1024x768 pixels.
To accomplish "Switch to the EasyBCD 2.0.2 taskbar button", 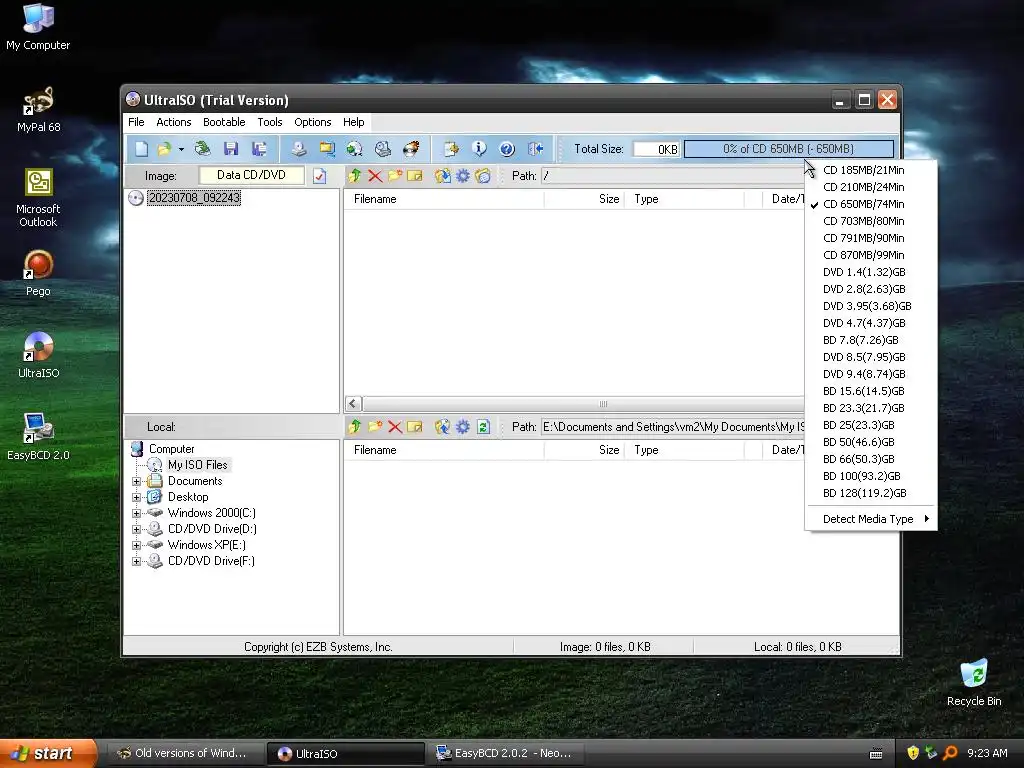I will pos(507,754).
